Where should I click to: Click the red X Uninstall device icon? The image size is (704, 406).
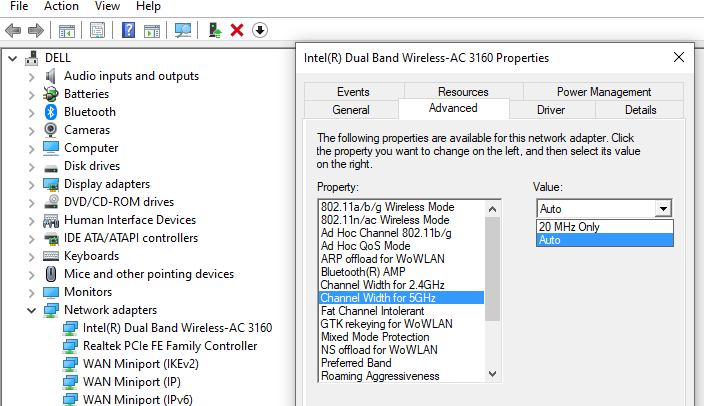237,30
